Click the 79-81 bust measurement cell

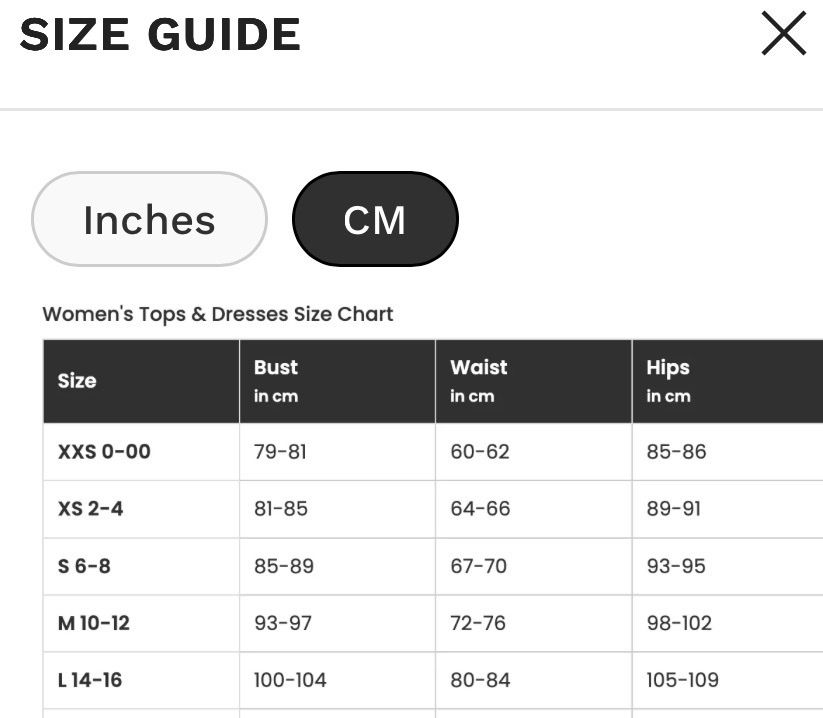coord(337,452)
